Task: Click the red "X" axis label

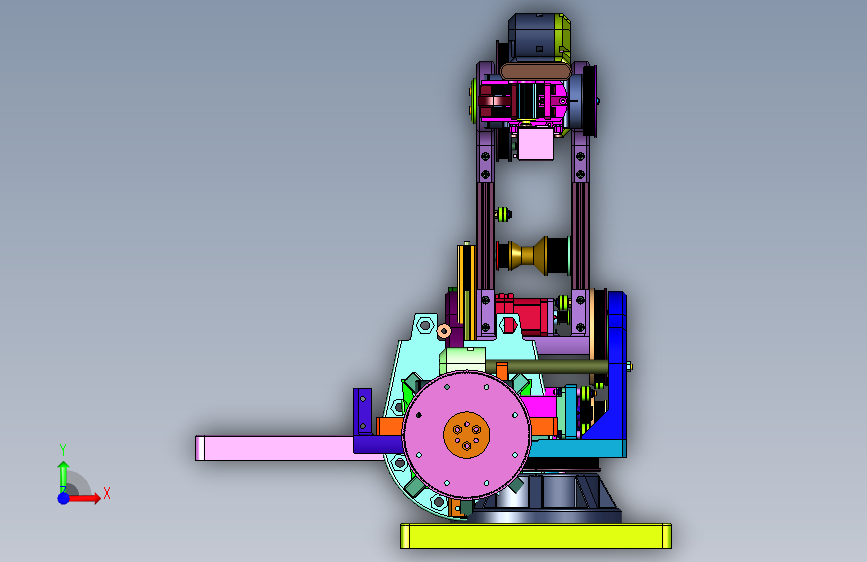Action: coord(107,493)
